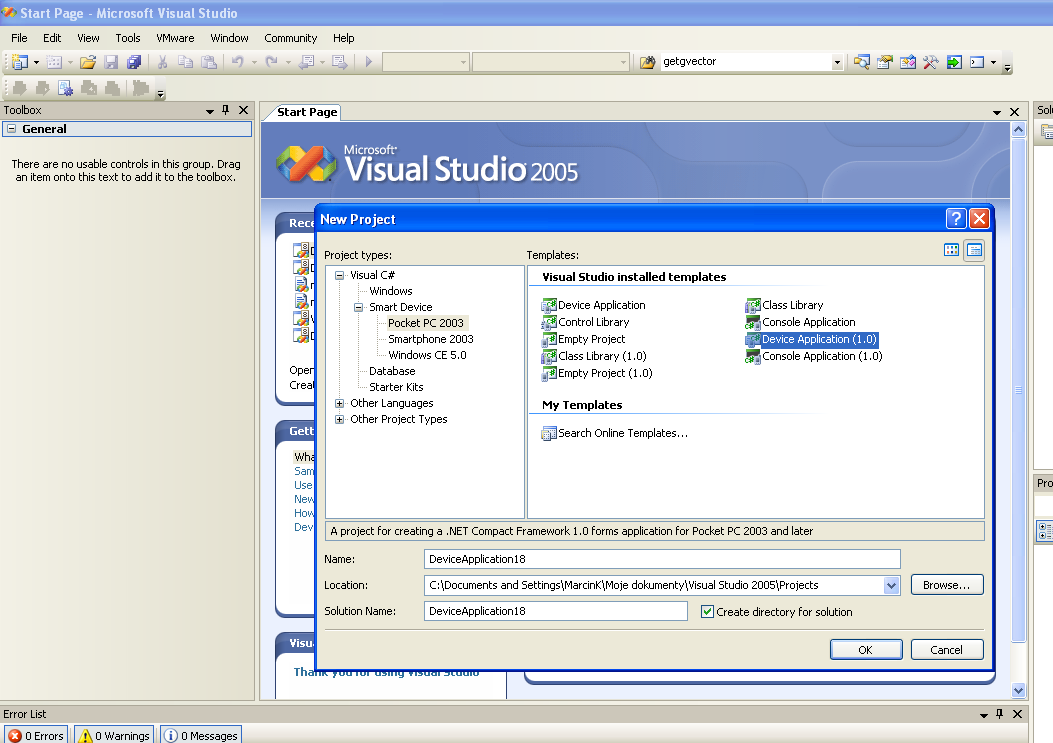Open the File menu
Image resolution: width=1053 pixels, height=743 pixels.
[19, 38]
